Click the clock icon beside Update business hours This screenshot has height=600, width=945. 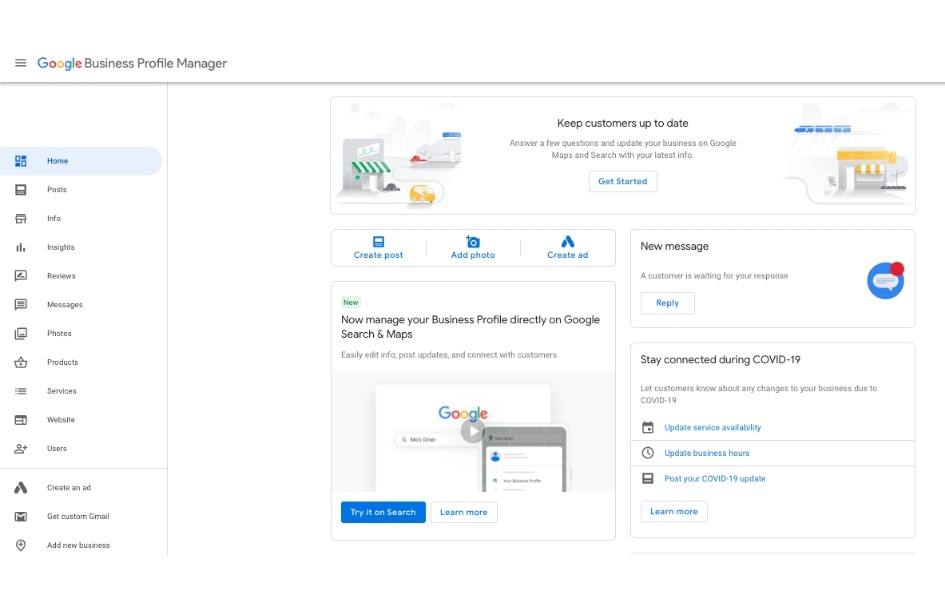coord(648,453)
